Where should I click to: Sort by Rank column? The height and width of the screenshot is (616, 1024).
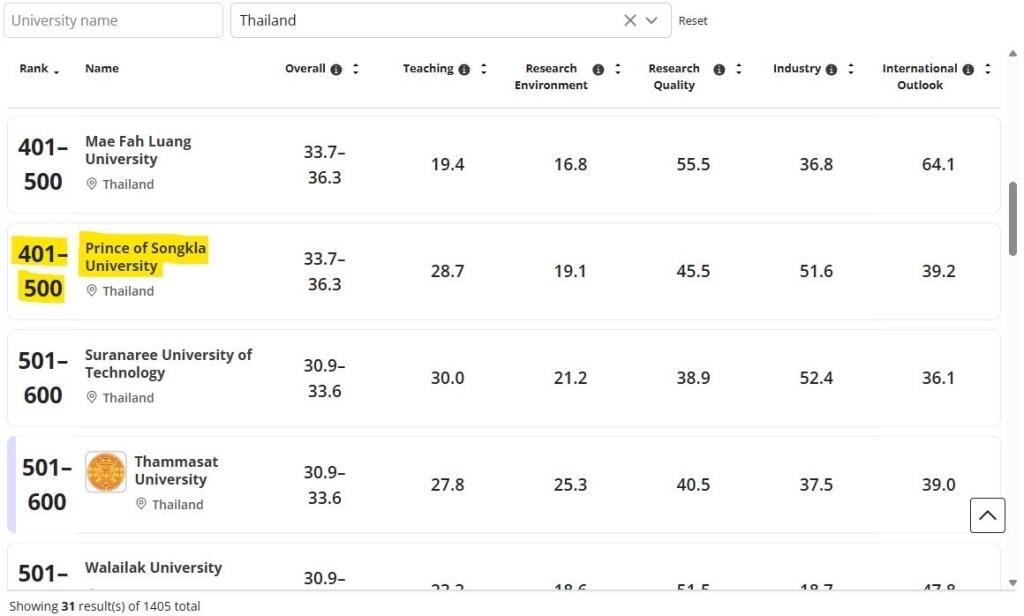(x=40, y=69)
